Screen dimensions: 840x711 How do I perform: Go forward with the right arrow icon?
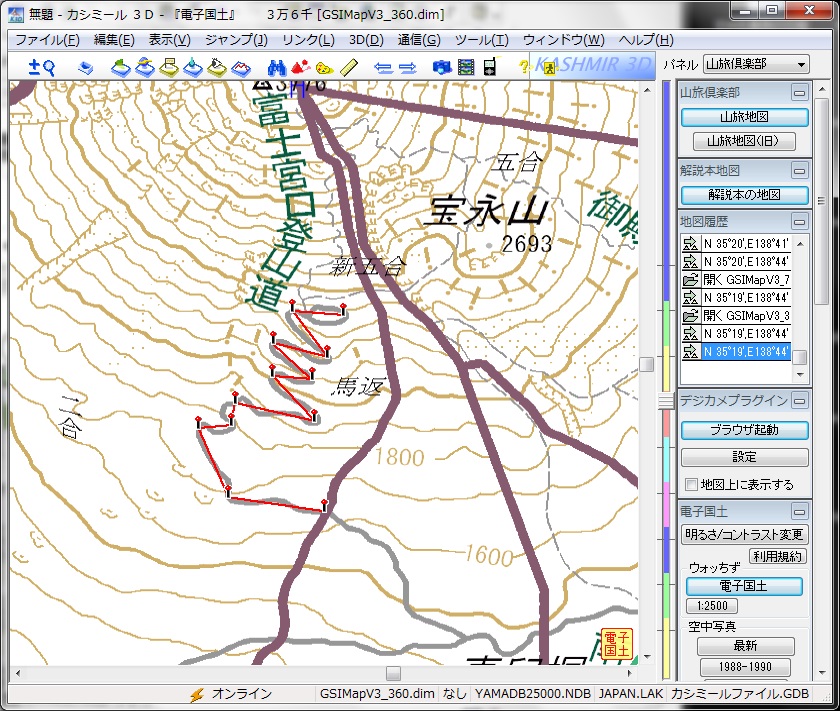pyautogui.click(x=408, y=68)
